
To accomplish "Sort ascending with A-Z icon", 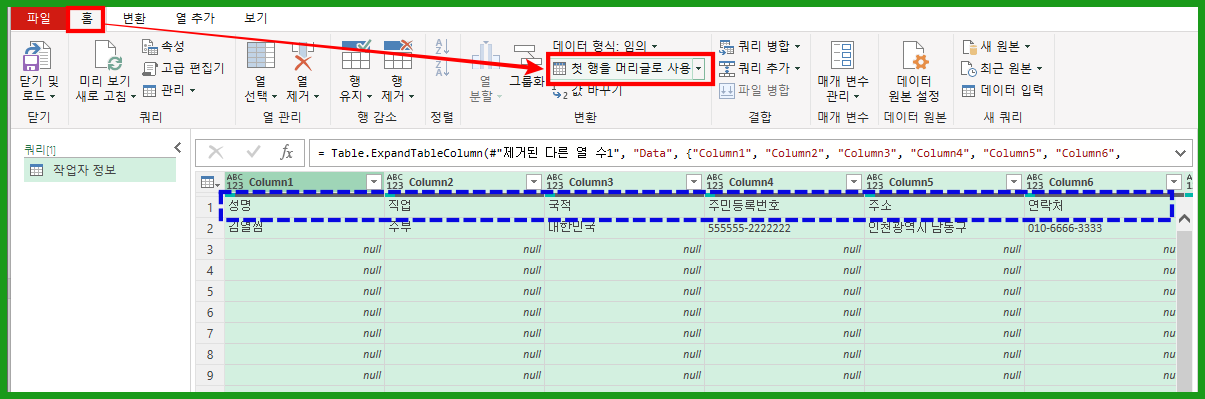I will tap(442, 46).
